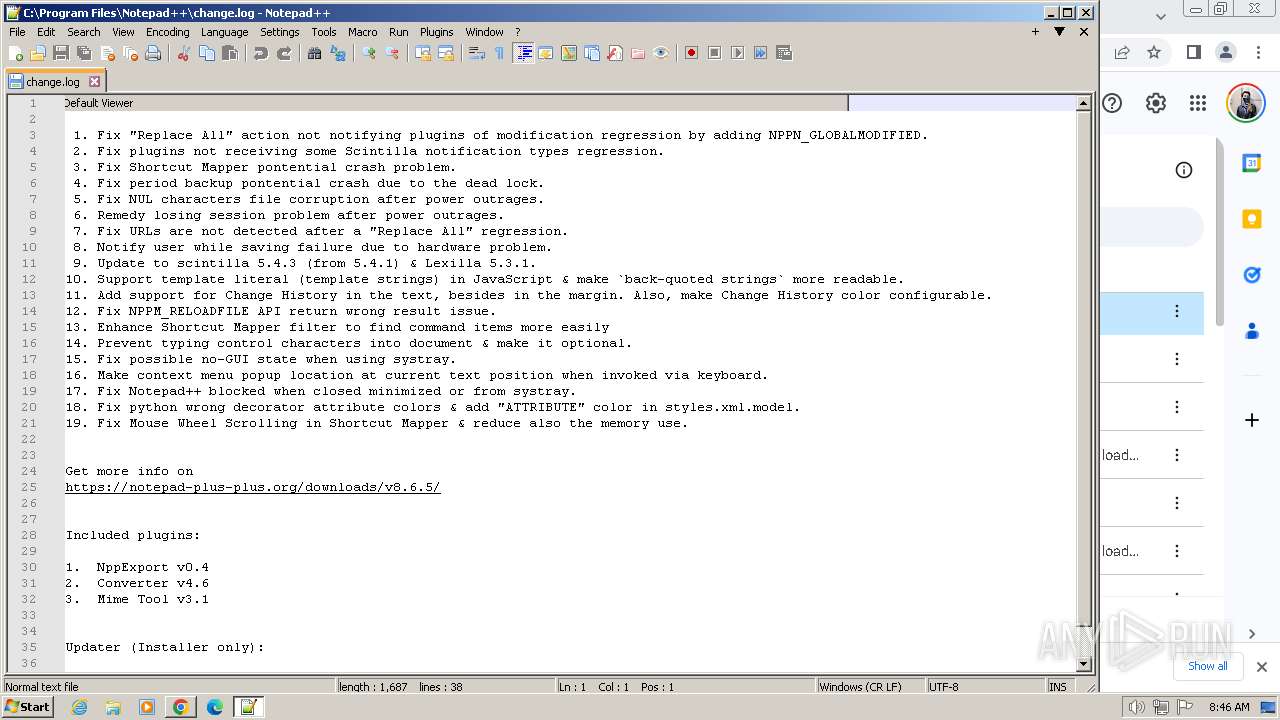Create a new document via New toolbar icon
1280x720 pixels.
tap(17, 53)
